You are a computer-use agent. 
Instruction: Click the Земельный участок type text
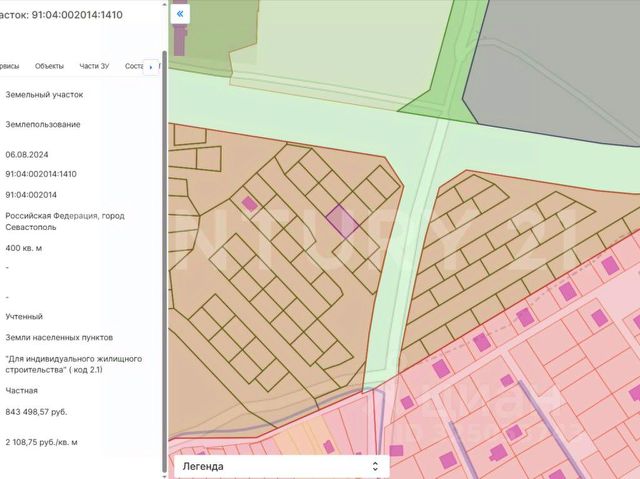click(44, 94)
